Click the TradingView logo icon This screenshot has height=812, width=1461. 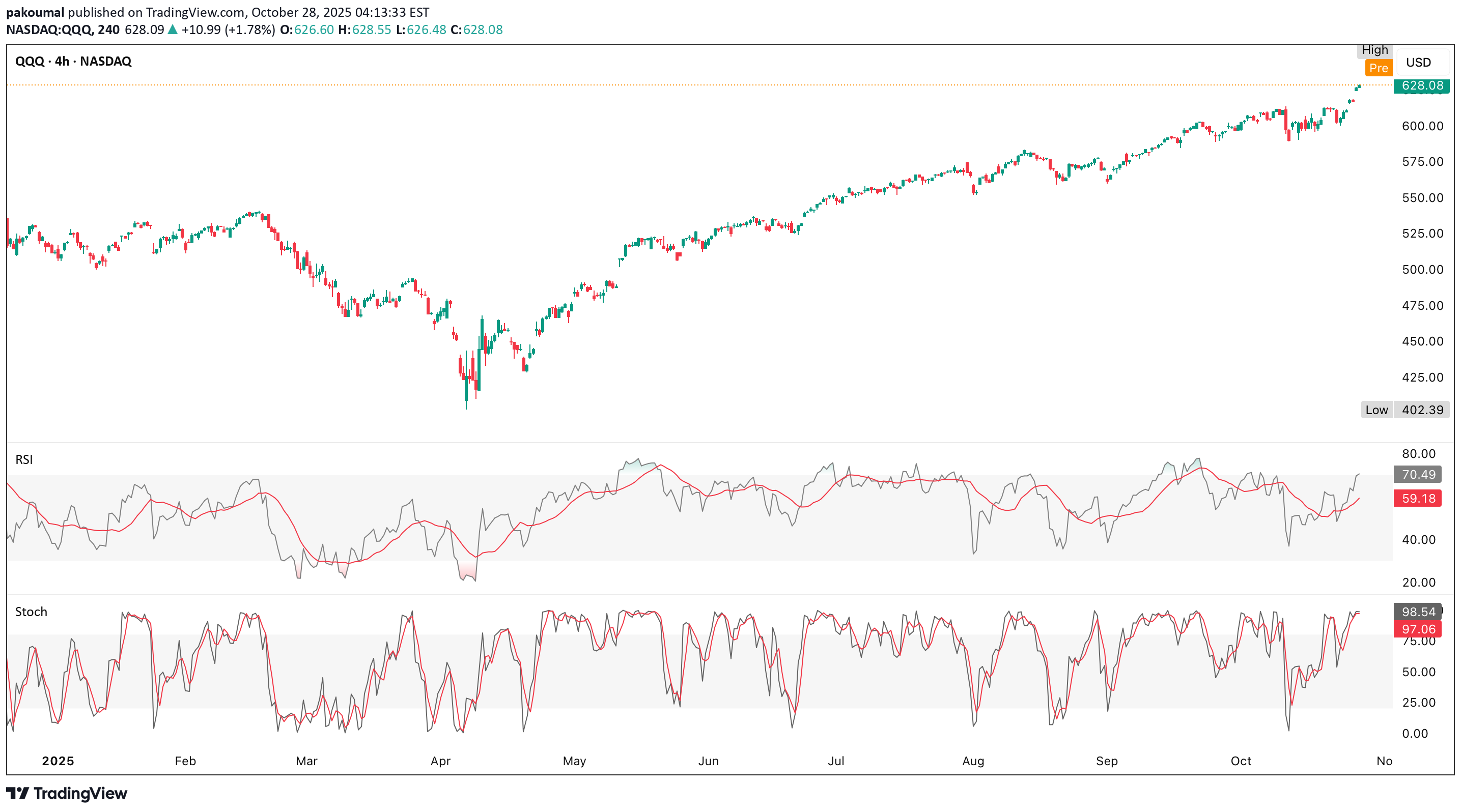click(17, 793)
